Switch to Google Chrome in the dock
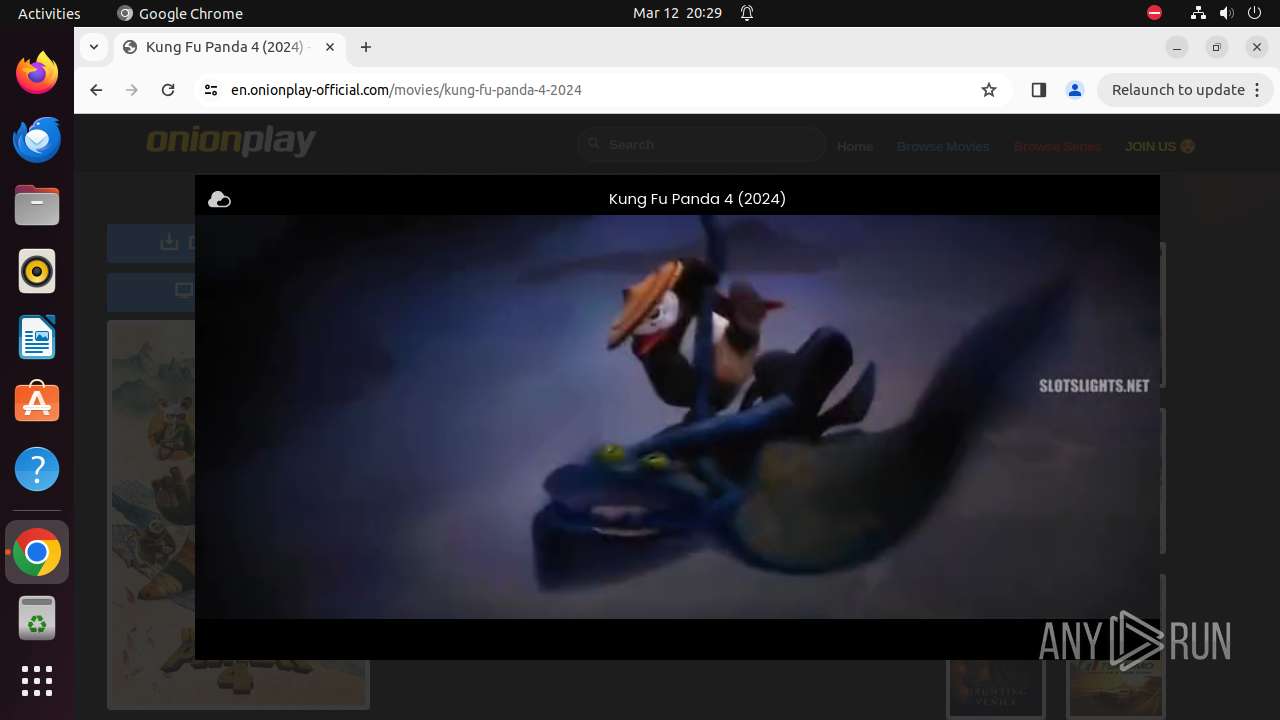 [37, 552]
